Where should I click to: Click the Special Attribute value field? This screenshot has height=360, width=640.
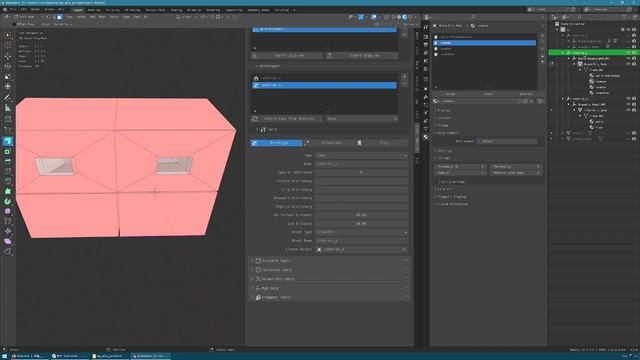point(361,172)
